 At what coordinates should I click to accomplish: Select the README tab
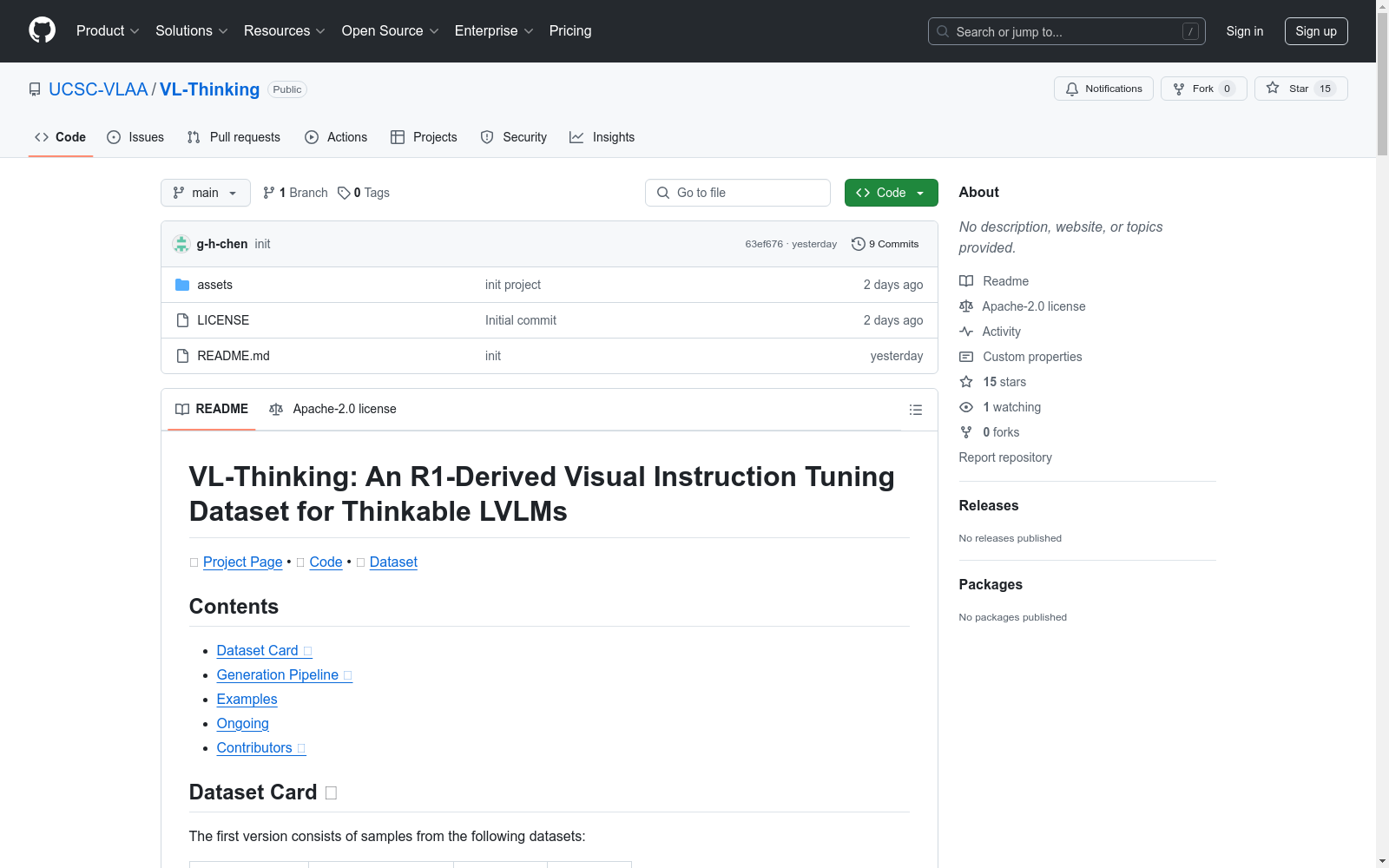(x=212, y=409)
